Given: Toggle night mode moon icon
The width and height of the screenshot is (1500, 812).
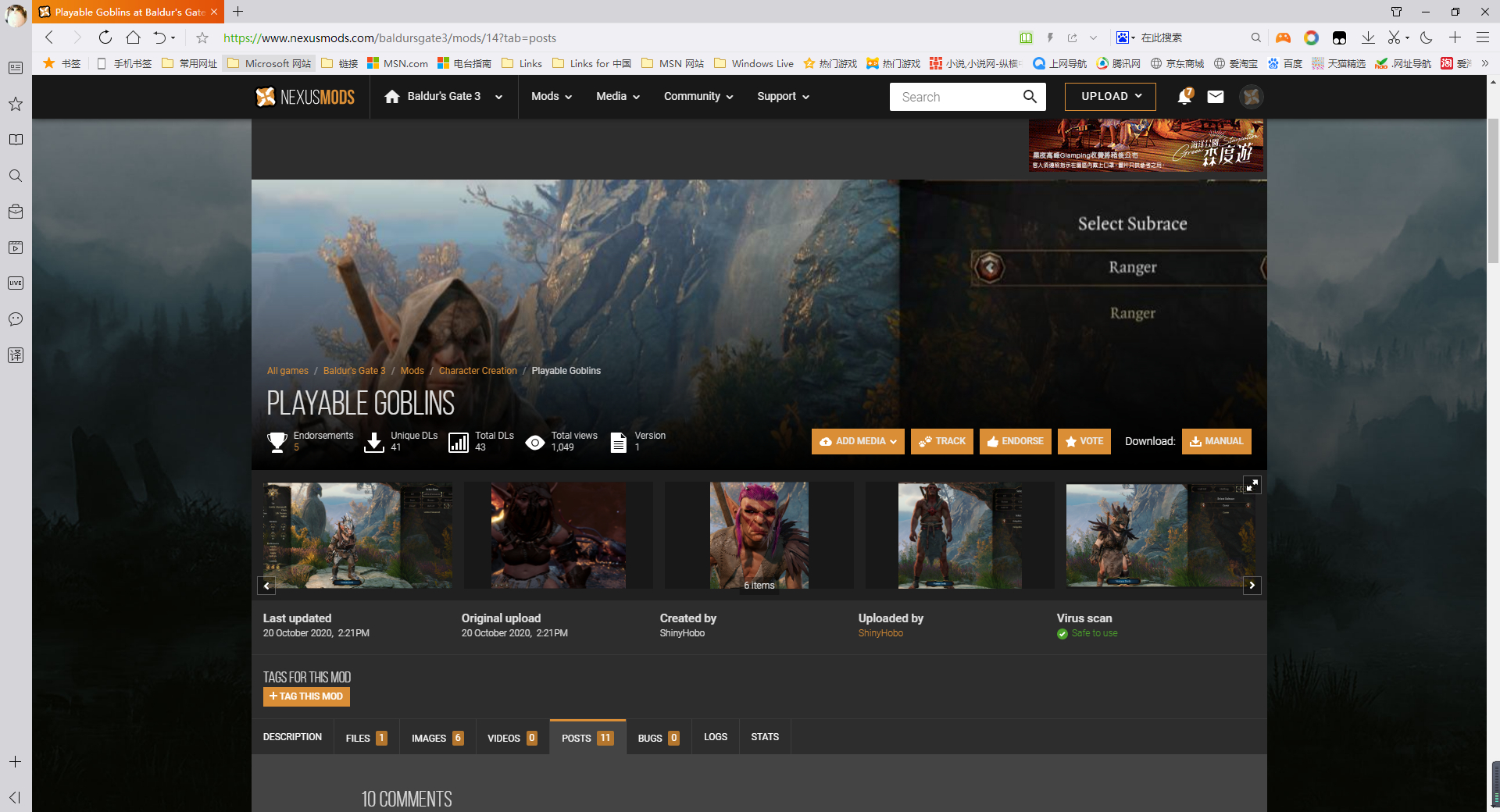Looking at the screenshot, I should (x=1427, y=37).
